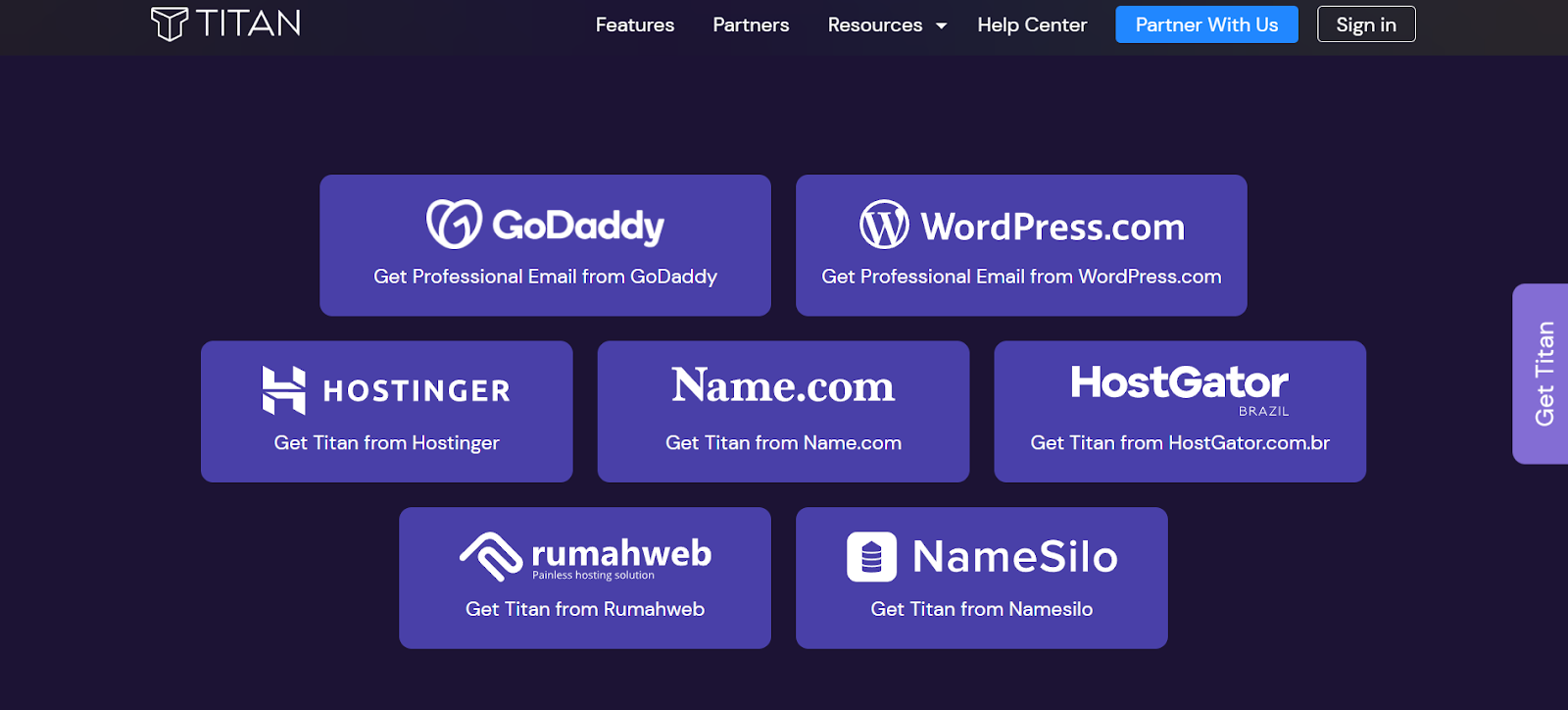Open the Resources menu
Screen dimensions: 1568x710
(875, 25)
